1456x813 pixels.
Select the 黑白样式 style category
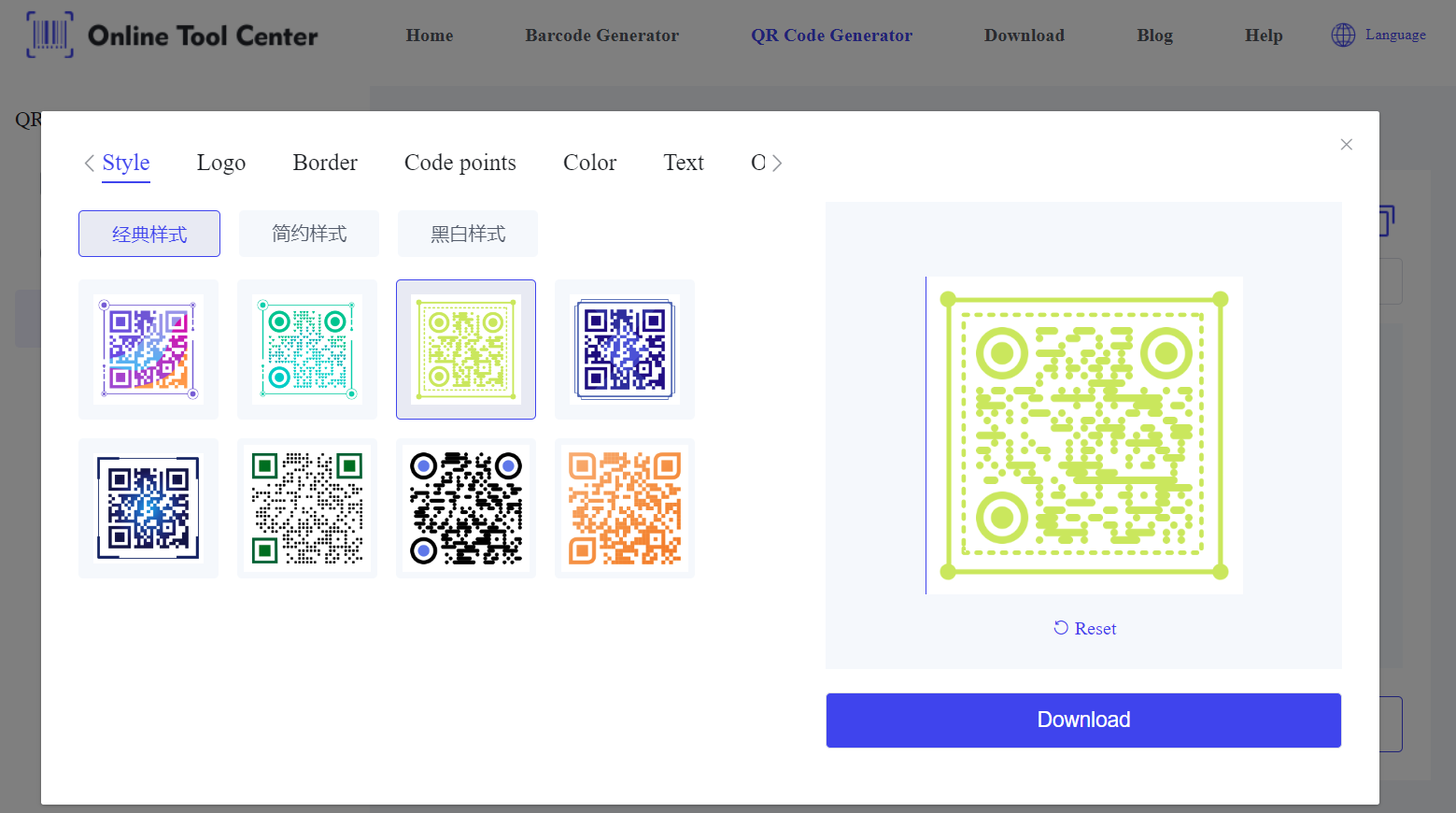coord(468,234)
